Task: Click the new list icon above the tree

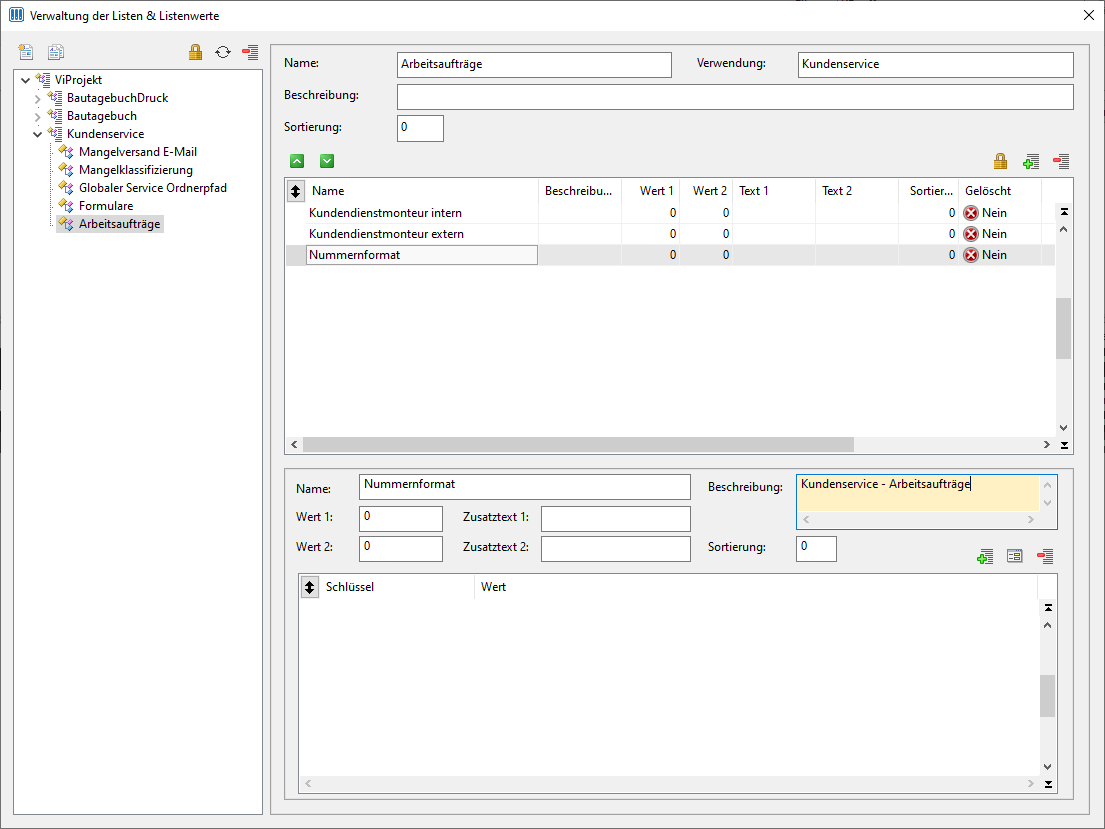Action: point(26,52)
